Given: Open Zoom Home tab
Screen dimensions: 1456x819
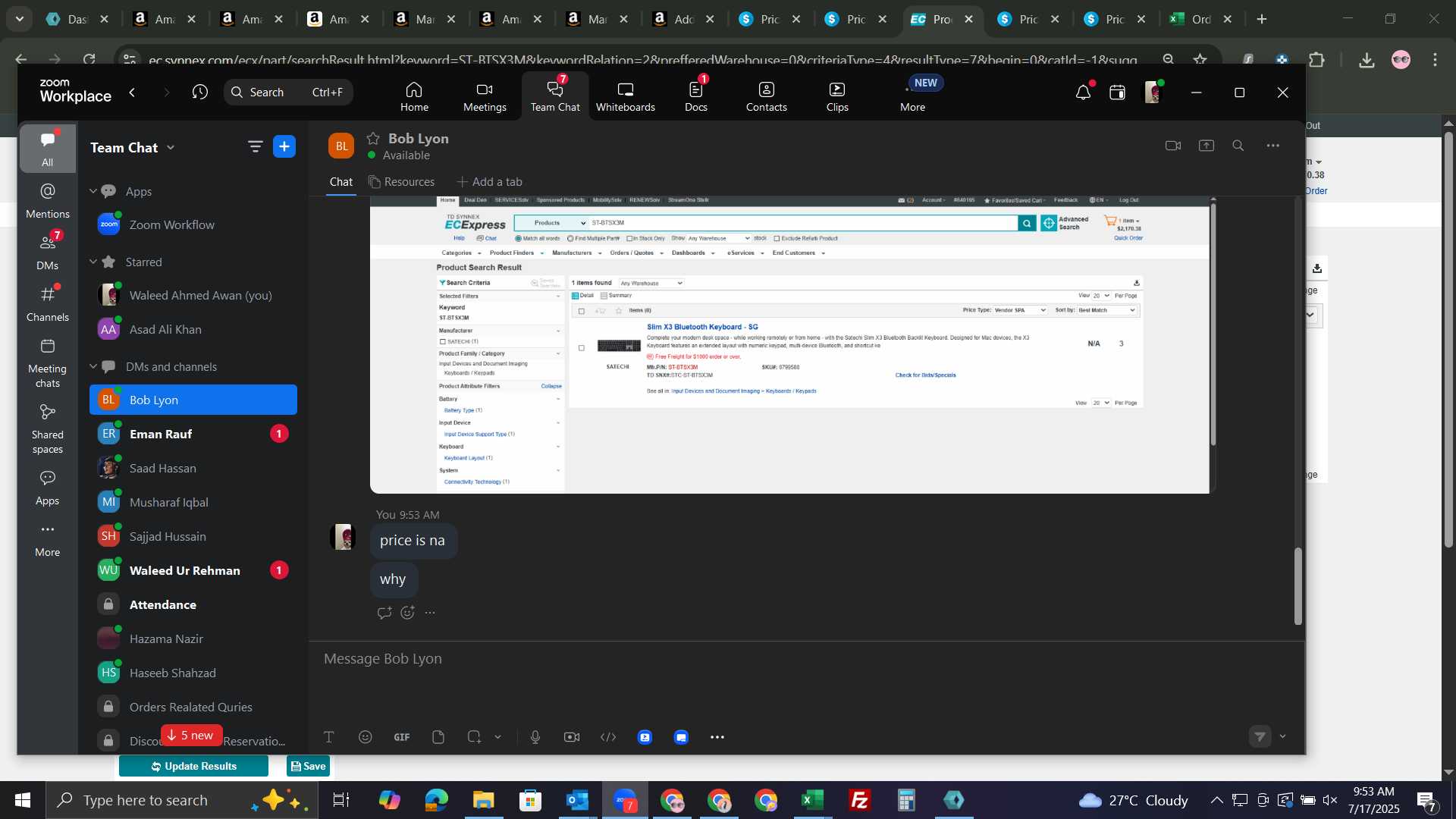Looking at the screenshot, I should (x=414, y=96).
